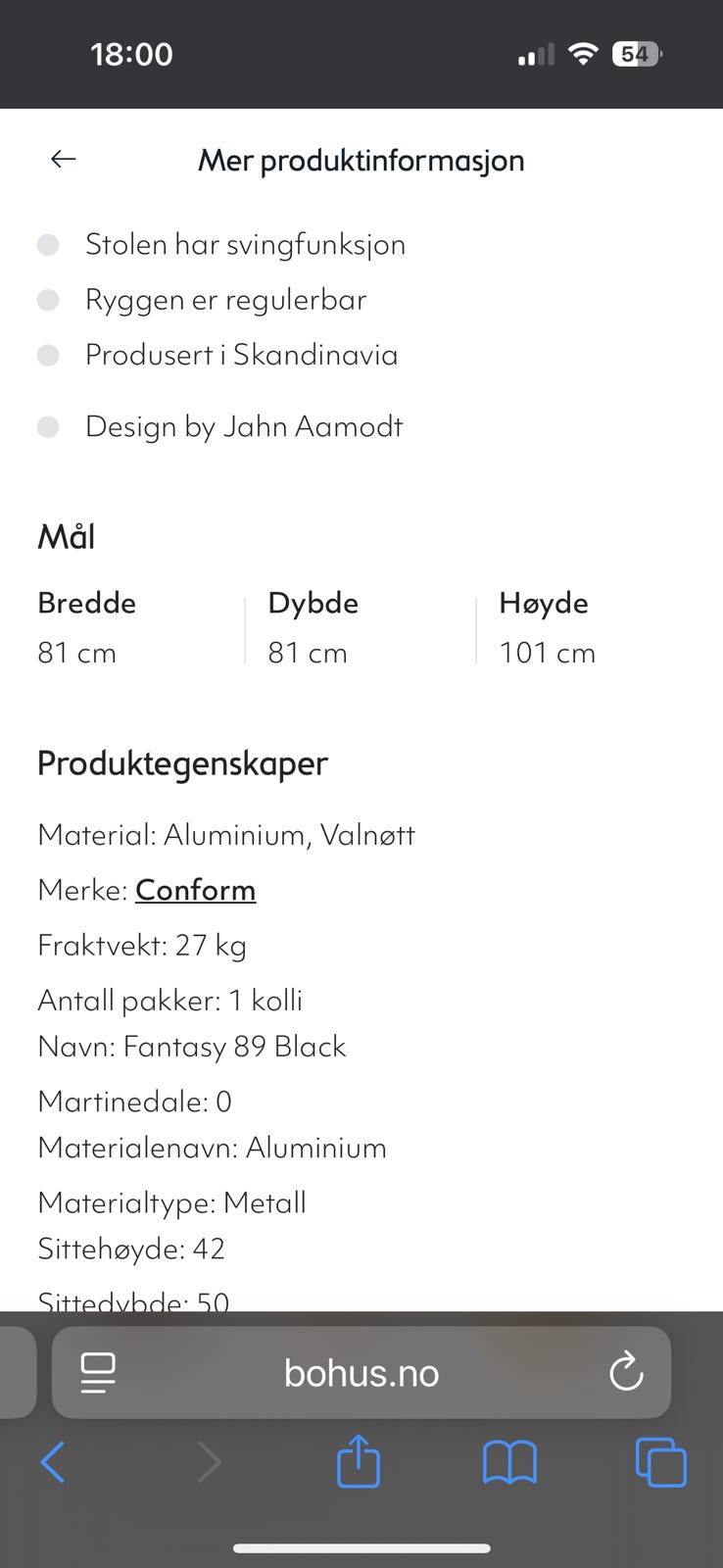Image resolution: width=723 pixels, height=1568 pixels.
Task: Tap the back arrow to leave product info
Action: pos(62,159)
